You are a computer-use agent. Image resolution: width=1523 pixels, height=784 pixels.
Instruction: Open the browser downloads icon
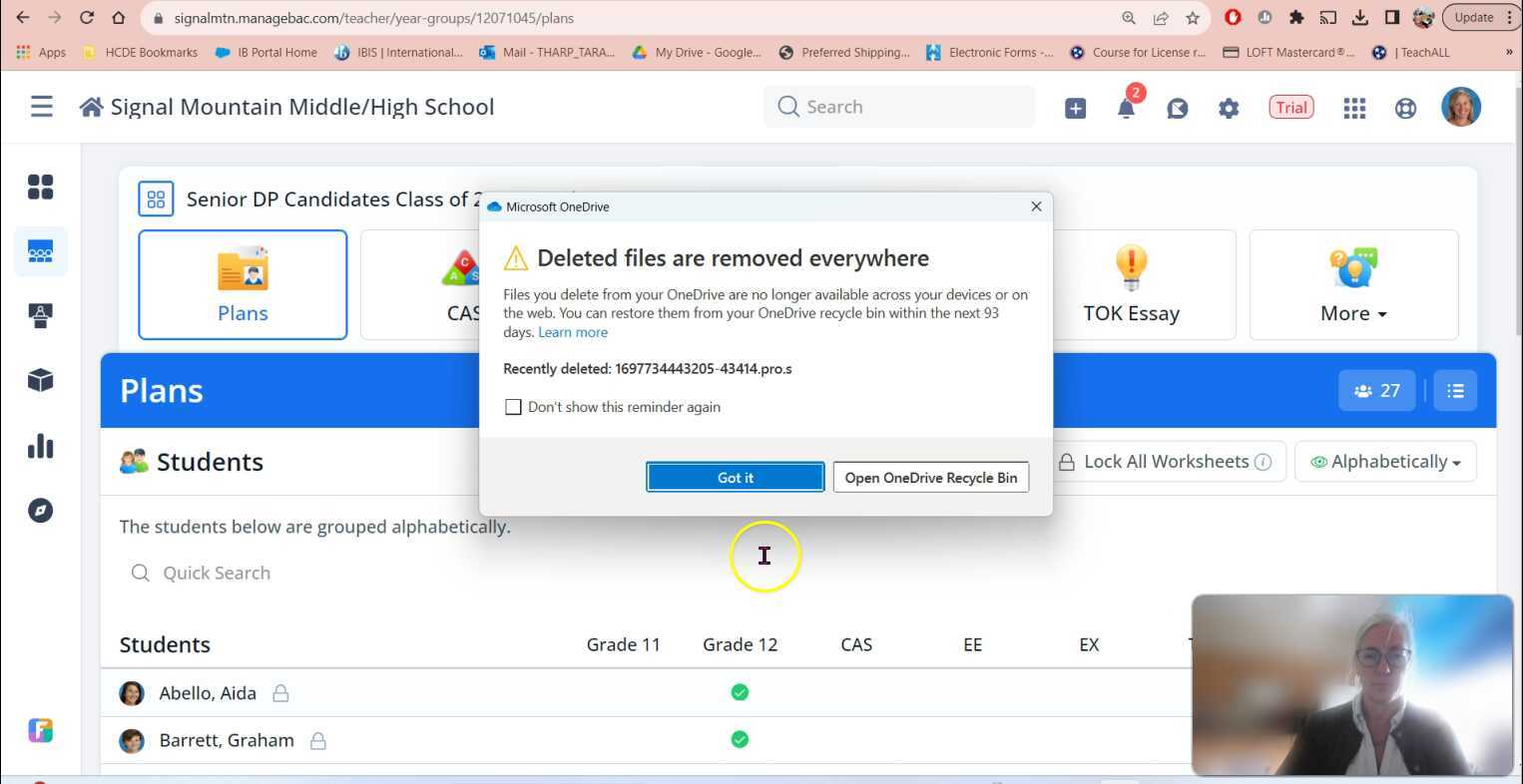pyautogui.click(x=1359, y=18)
